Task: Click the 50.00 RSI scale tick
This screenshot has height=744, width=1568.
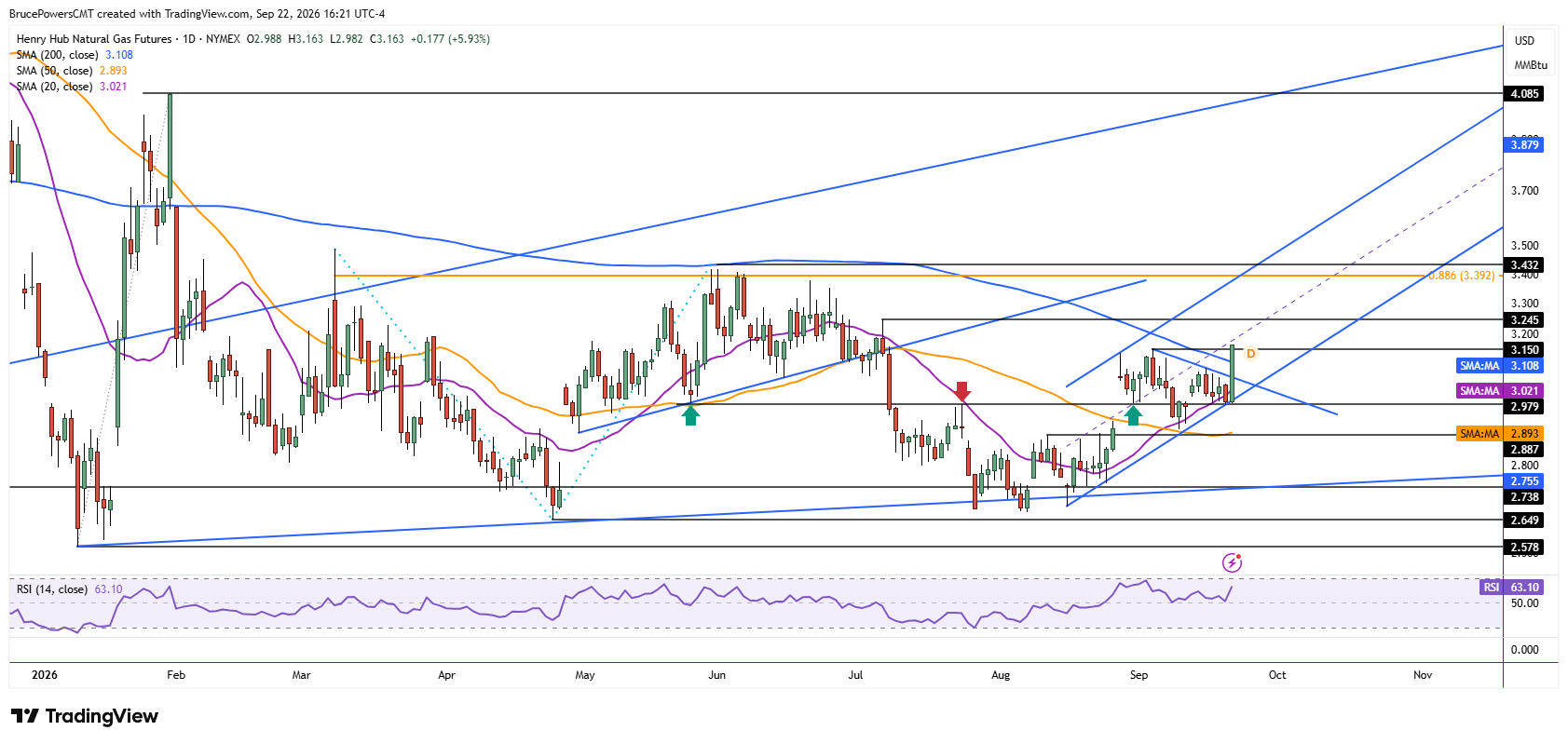Action: 1525,603
